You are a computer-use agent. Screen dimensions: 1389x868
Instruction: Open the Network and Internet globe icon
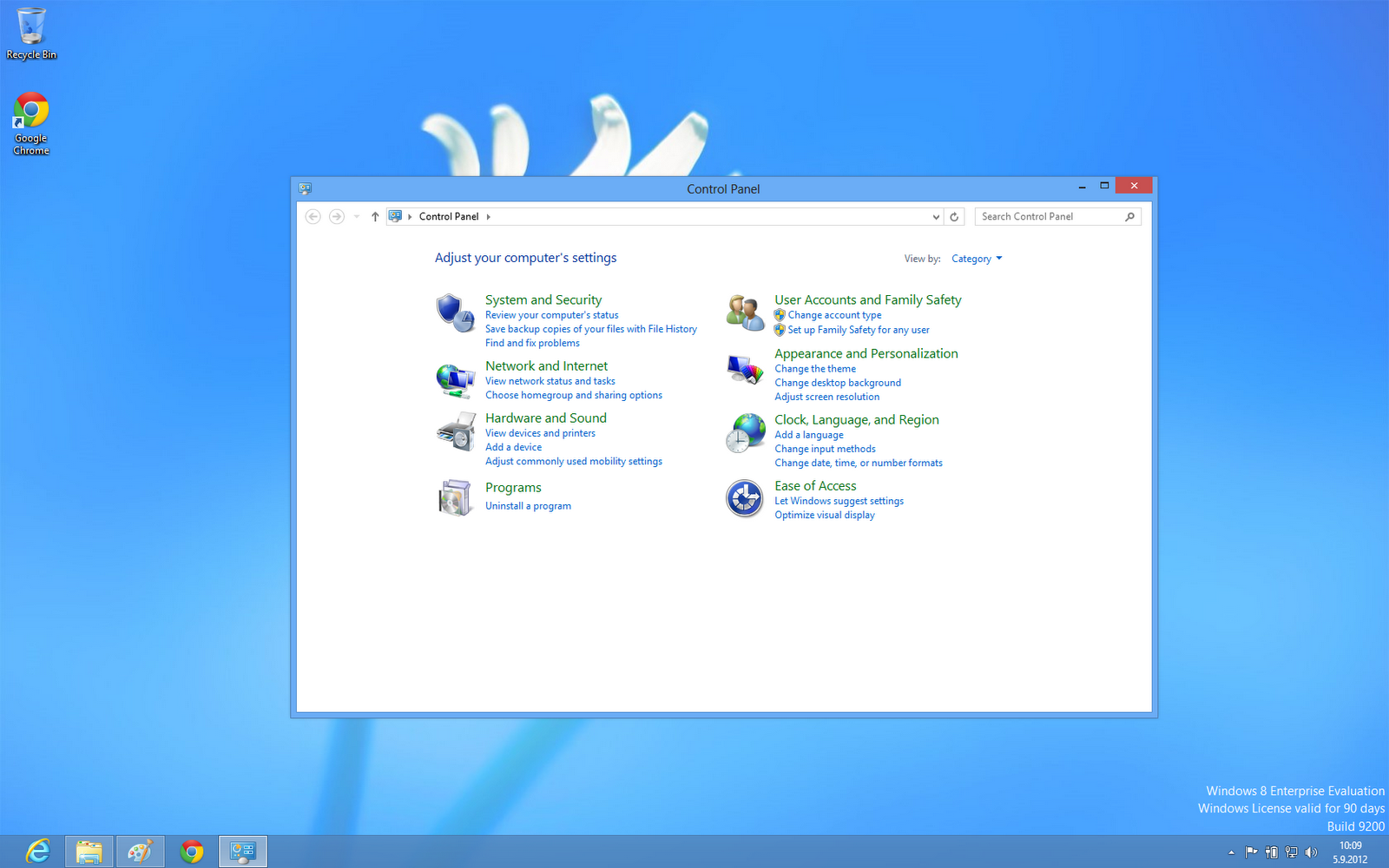click(x=455, y=380)
